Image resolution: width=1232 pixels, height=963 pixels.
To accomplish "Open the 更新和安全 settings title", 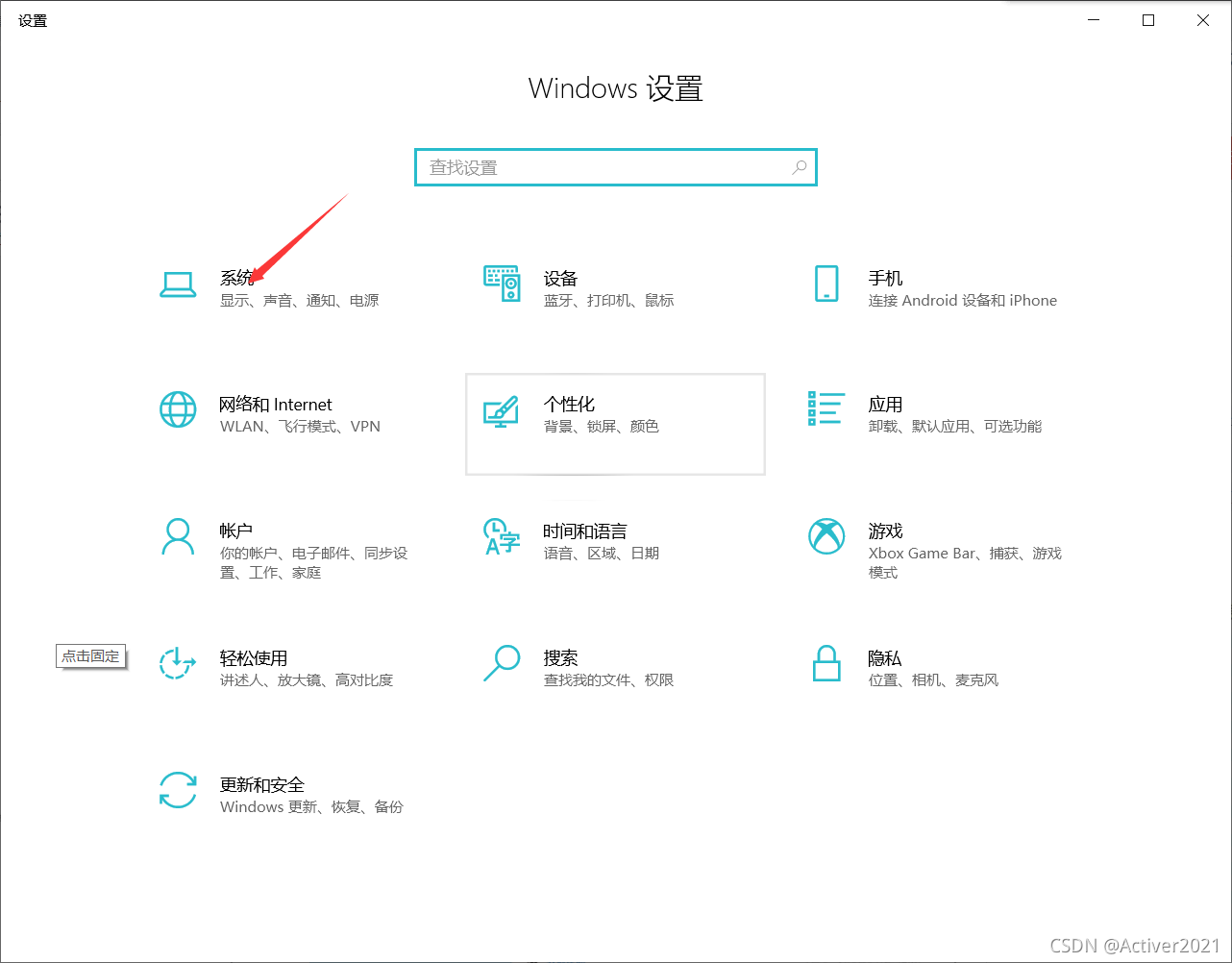I will coord(262,785).
